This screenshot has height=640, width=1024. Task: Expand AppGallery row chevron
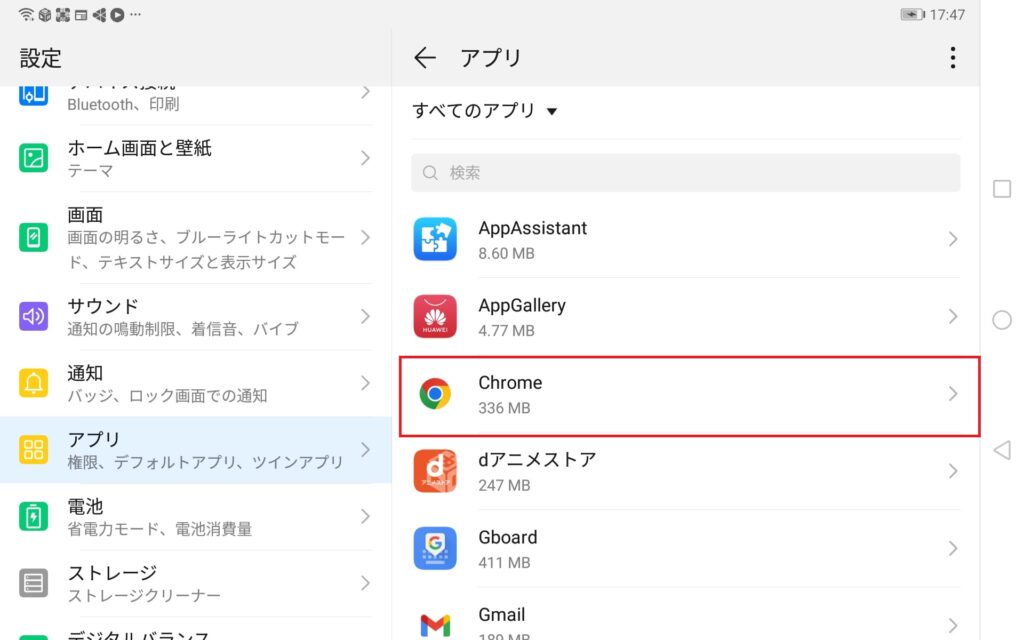click(953, 317)
